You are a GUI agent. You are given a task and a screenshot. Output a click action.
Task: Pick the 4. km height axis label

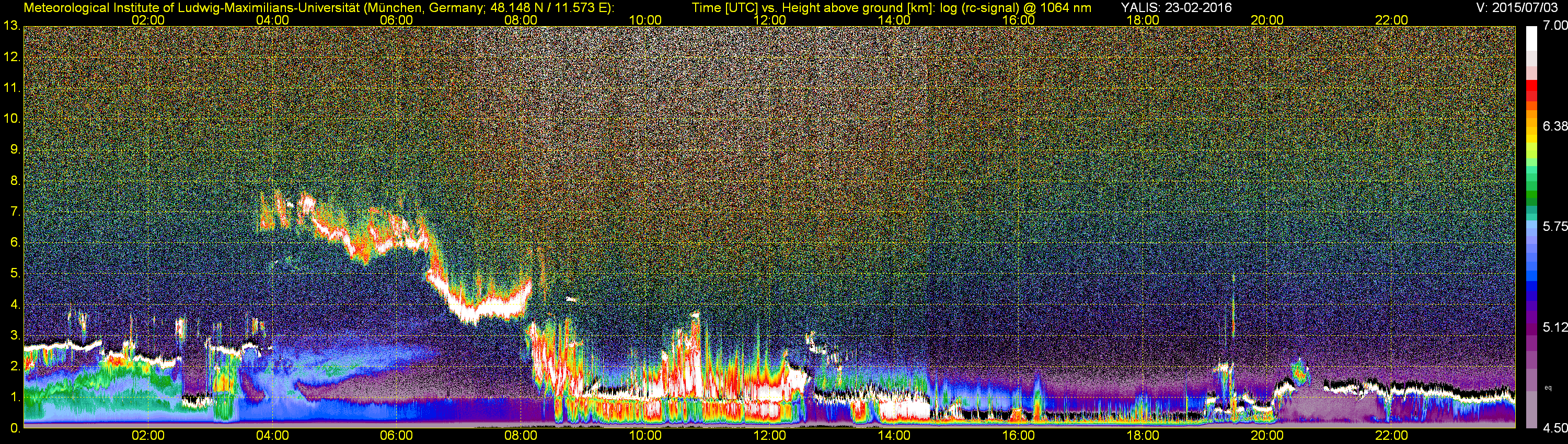point(15,304)
